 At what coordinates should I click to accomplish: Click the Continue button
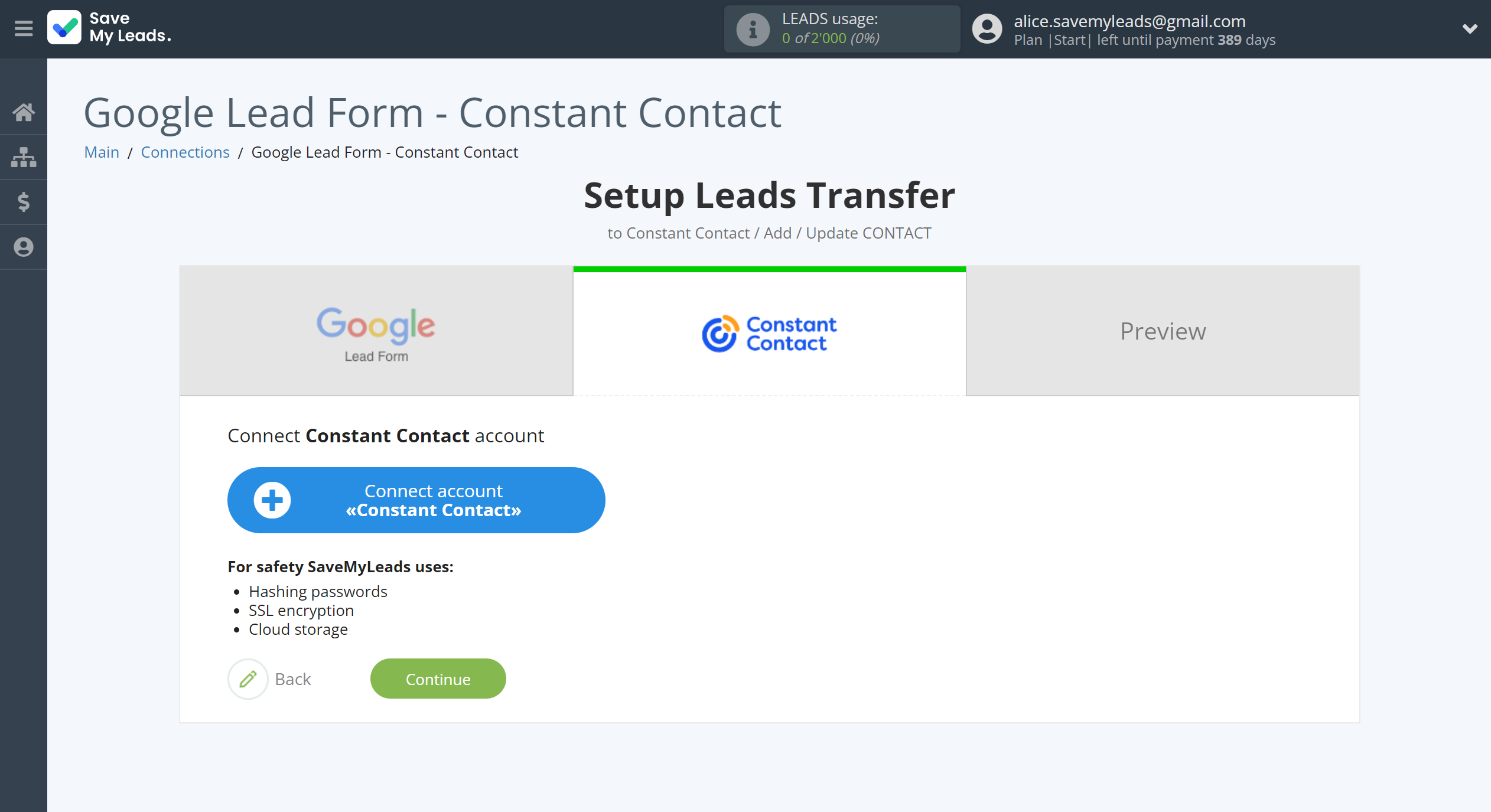point(438,678)
